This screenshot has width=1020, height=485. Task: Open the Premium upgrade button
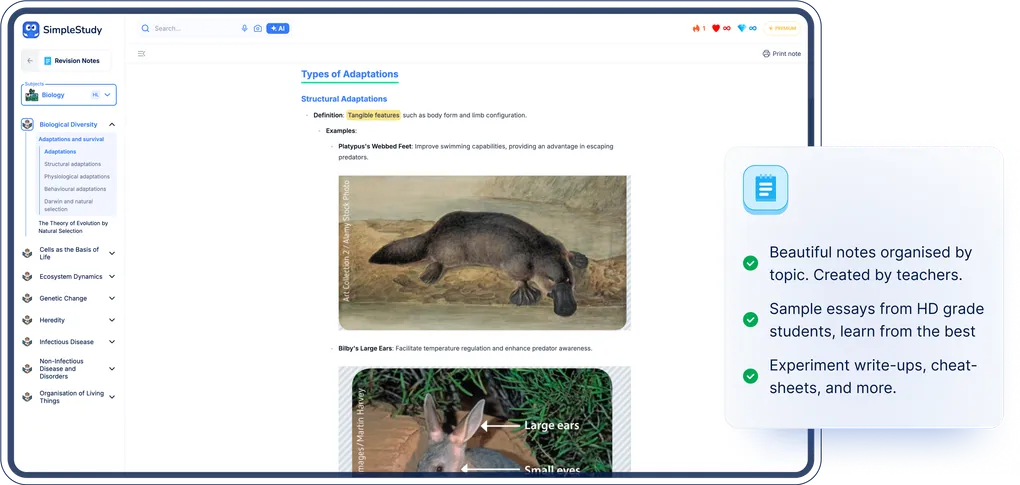782,29
